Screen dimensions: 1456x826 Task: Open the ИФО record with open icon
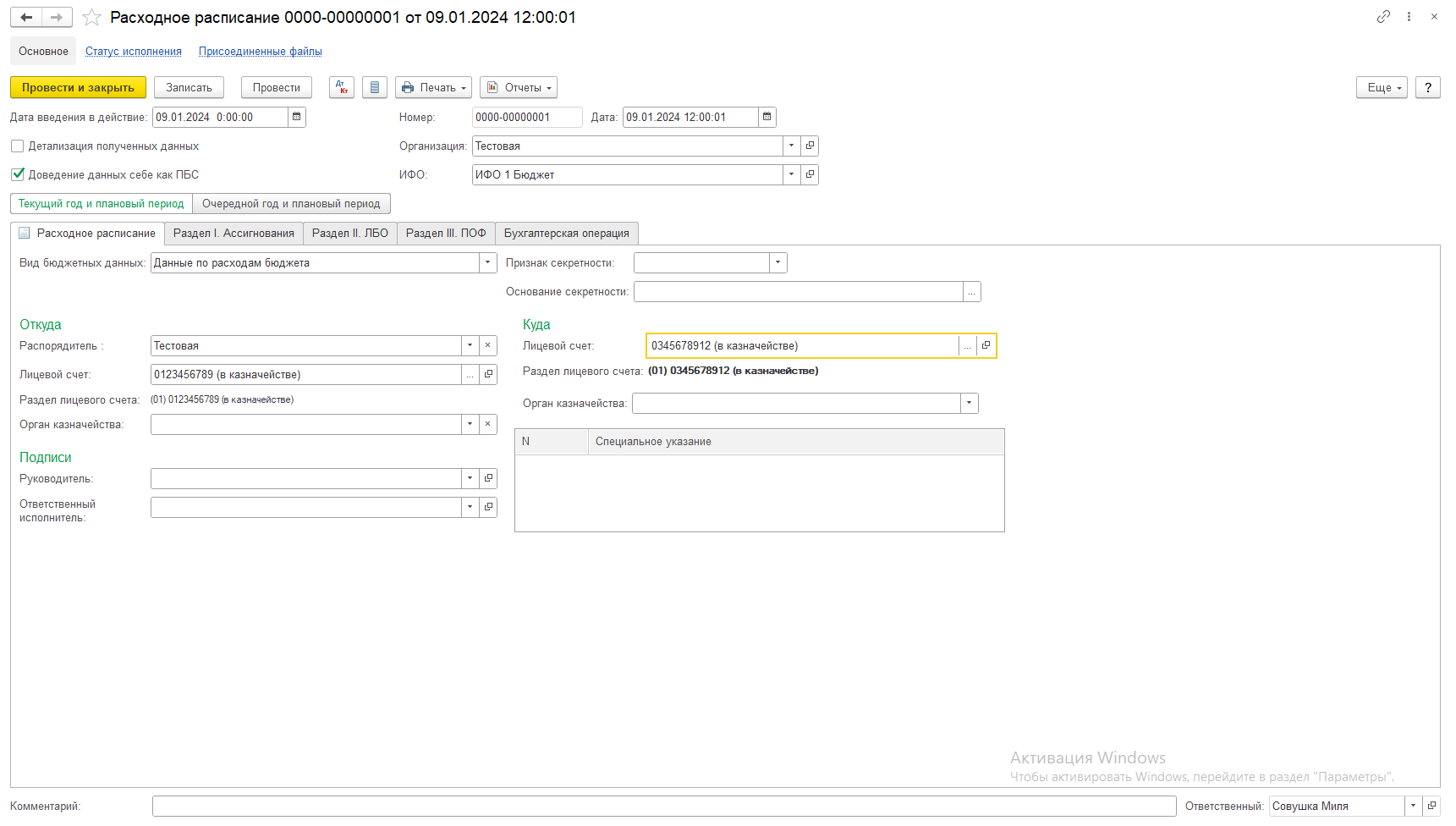pos(810,174)
